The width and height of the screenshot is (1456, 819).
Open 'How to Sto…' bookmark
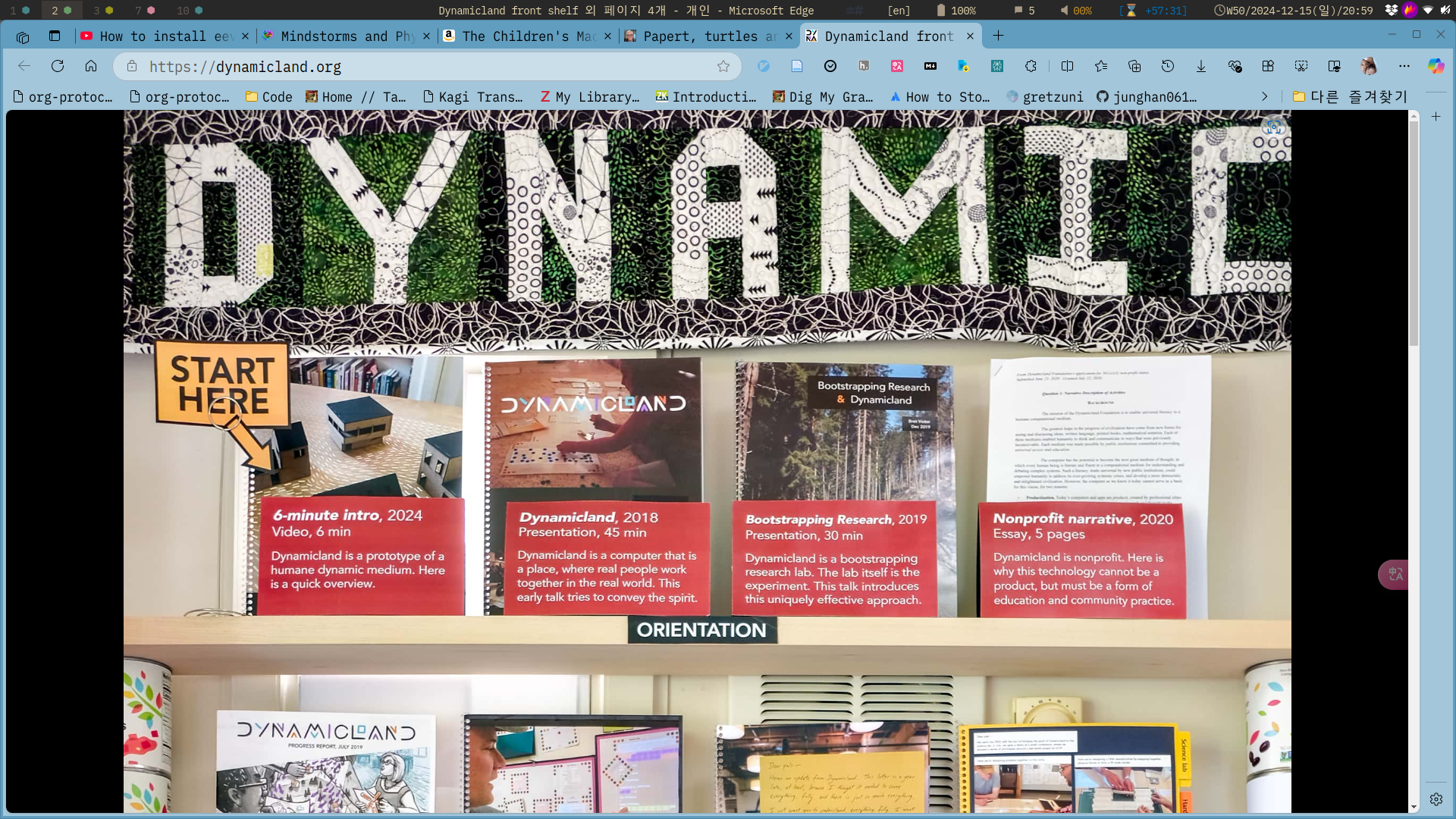(940, 96)
